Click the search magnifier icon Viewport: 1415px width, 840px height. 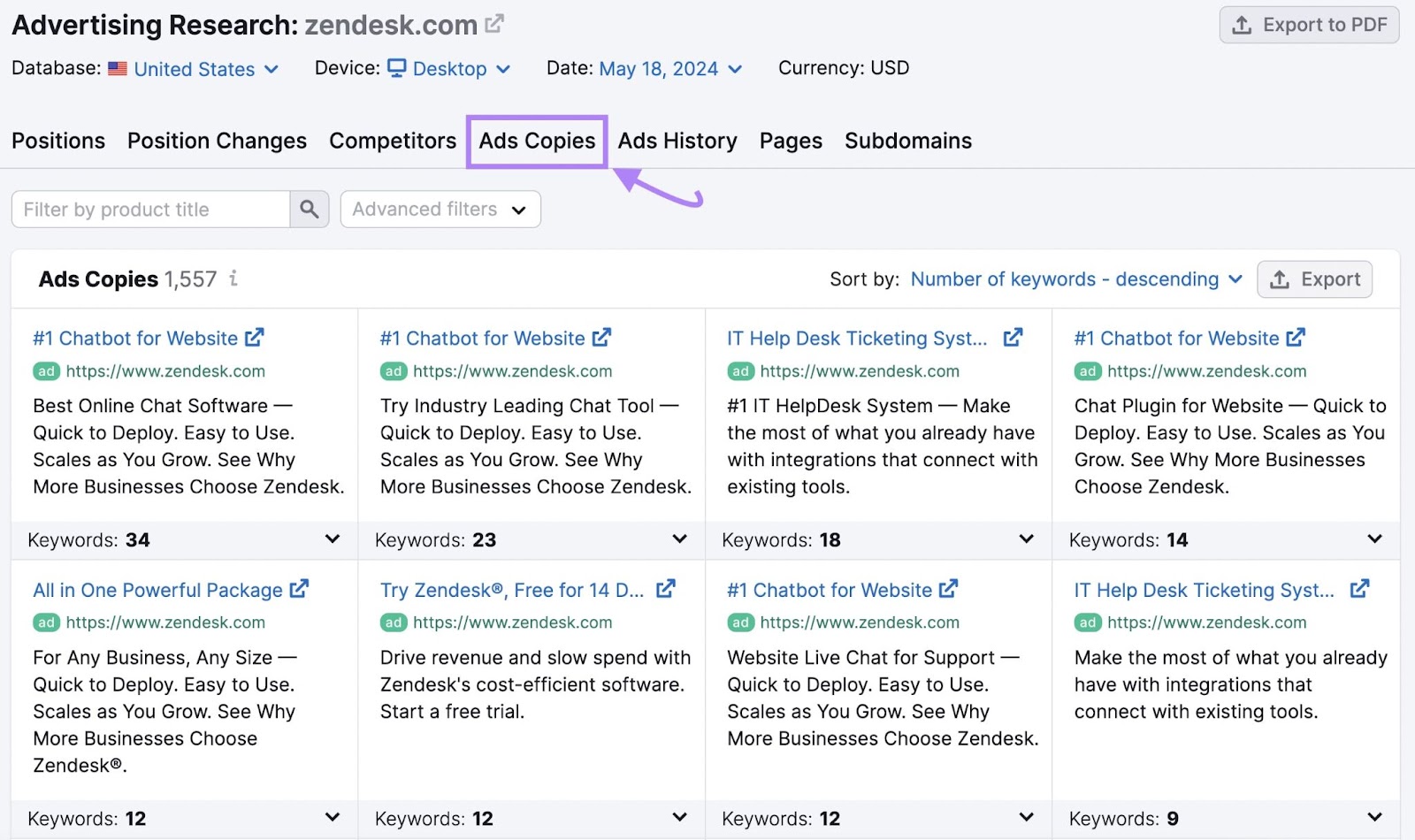[309, 209]
